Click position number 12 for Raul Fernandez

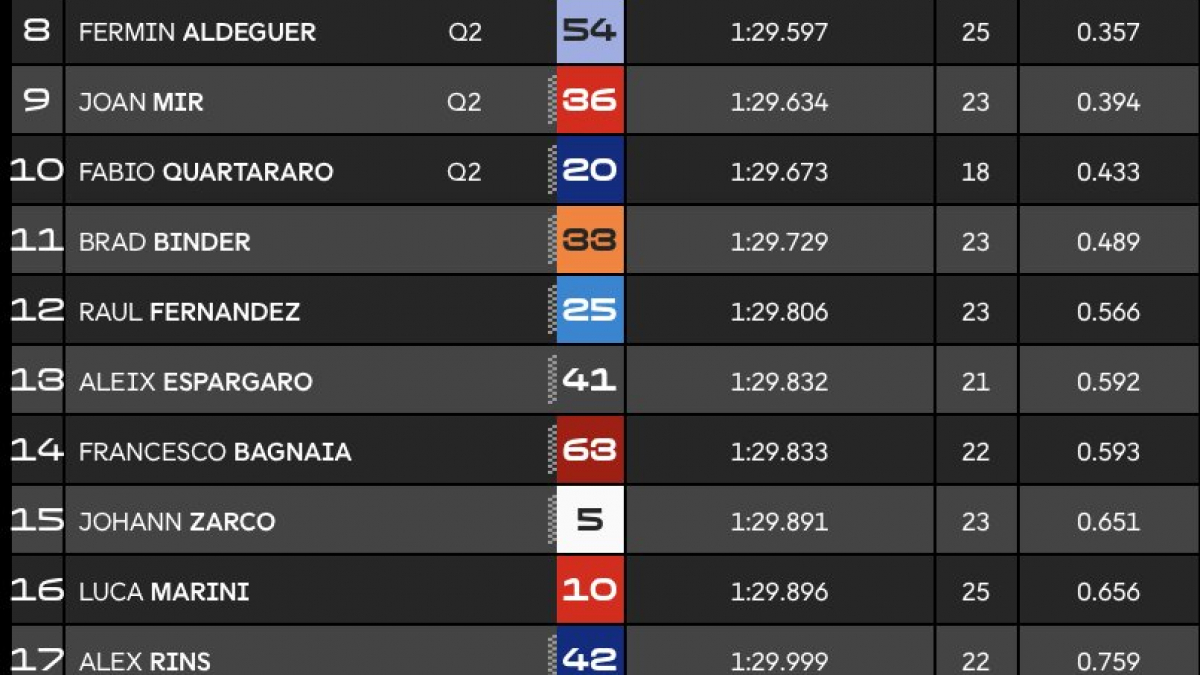pos(37,311)
